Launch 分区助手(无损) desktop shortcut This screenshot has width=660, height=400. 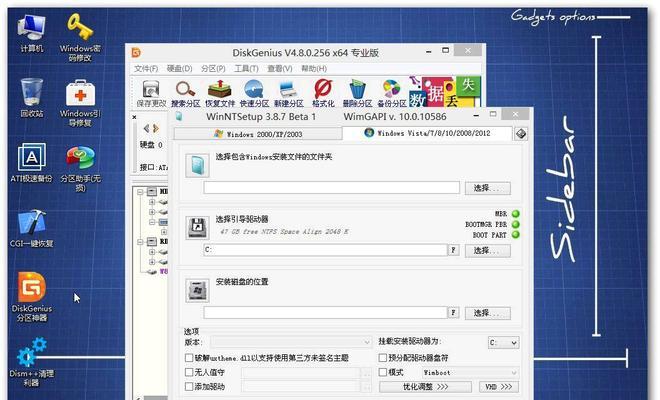pyautogui.click(x=80, y=168)
